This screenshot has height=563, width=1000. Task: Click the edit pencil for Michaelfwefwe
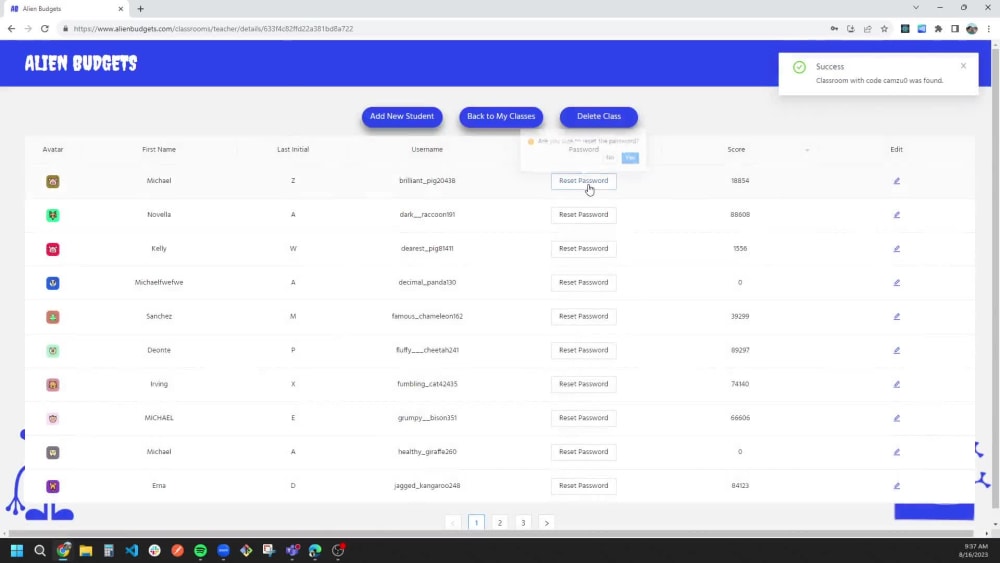(896, 282)
